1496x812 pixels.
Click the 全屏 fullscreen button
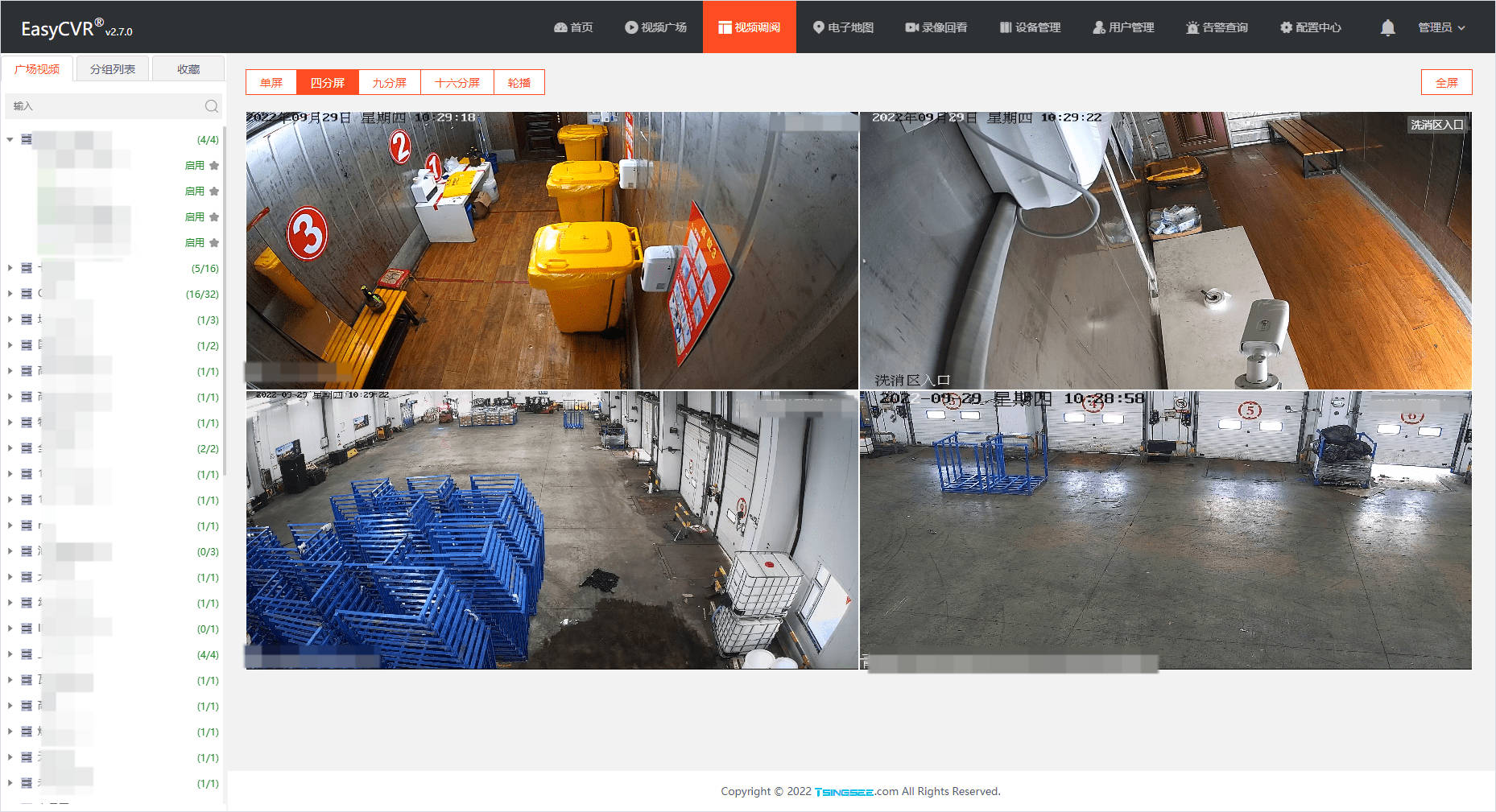[1446, 82]
